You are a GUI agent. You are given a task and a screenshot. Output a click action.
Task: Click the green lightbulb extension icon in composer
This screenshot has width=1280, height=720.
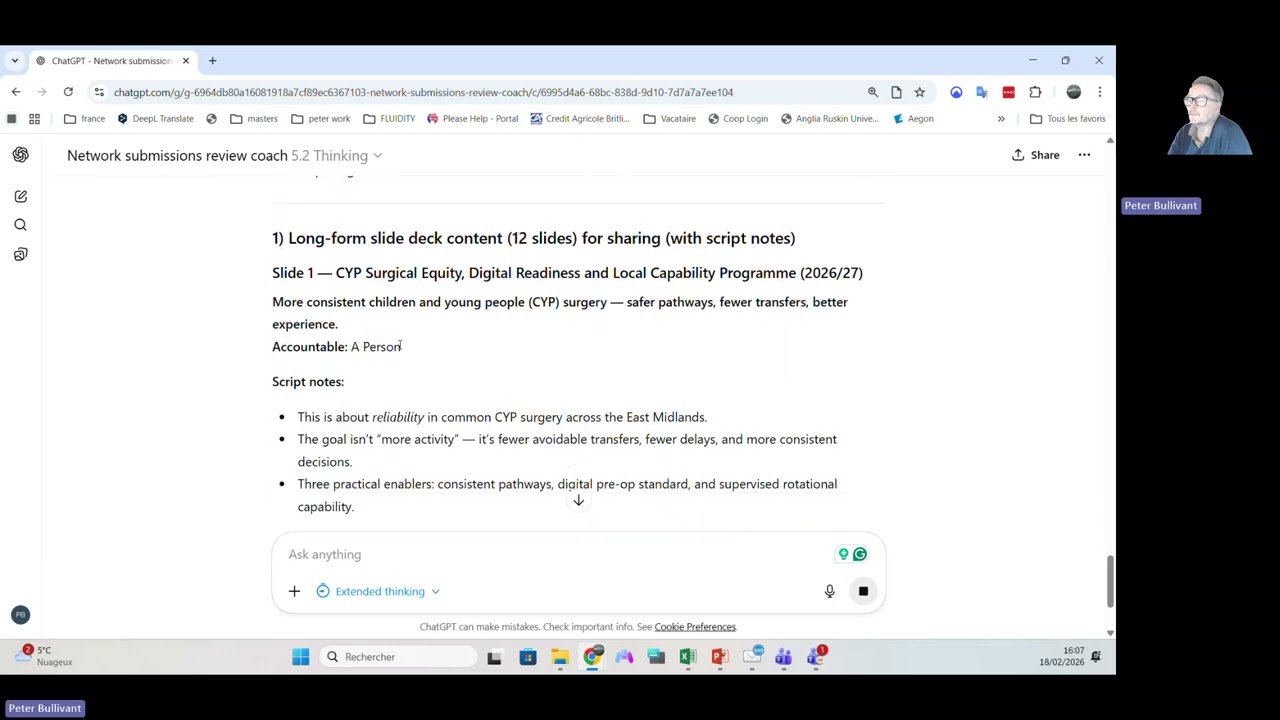[843, 554]
